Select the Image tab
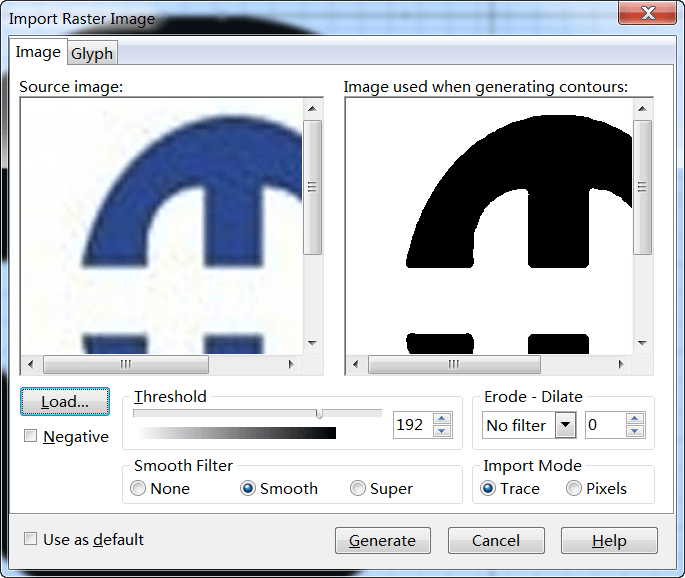This screenshot has height=578, width=685. coord(38,52)
